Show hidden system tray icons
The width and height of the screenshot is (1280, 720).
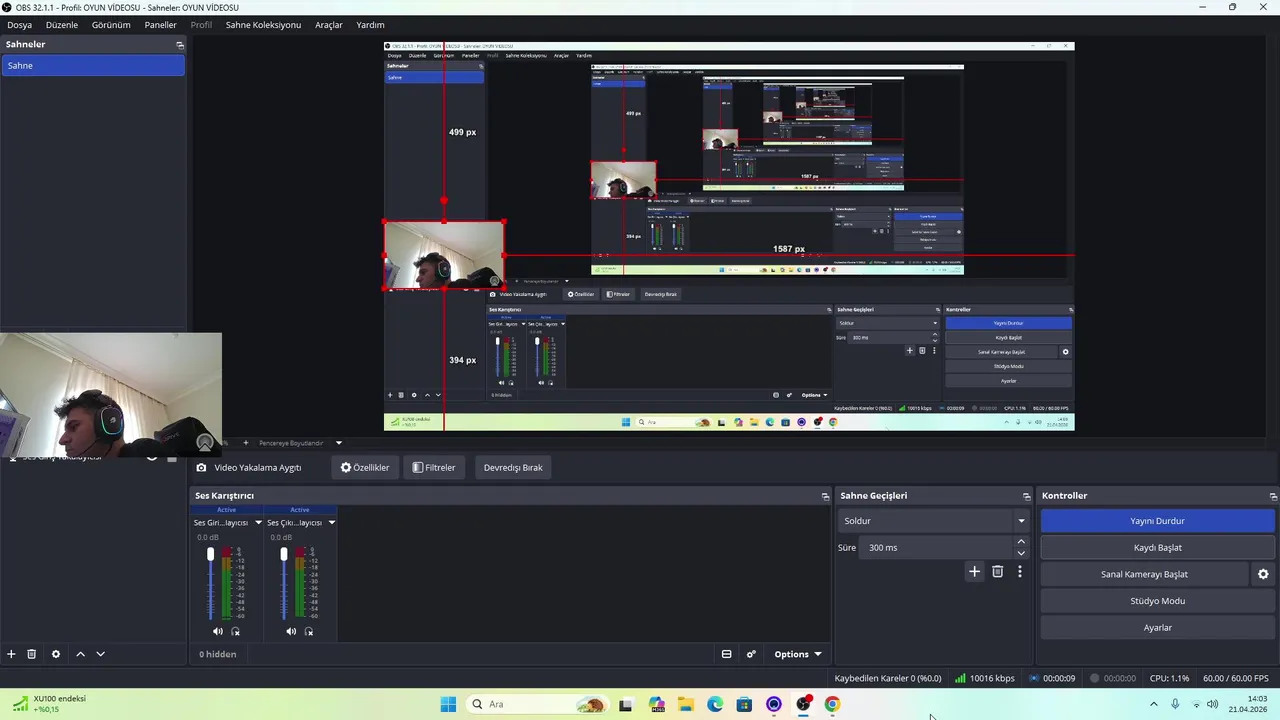tap(1153, 704)
